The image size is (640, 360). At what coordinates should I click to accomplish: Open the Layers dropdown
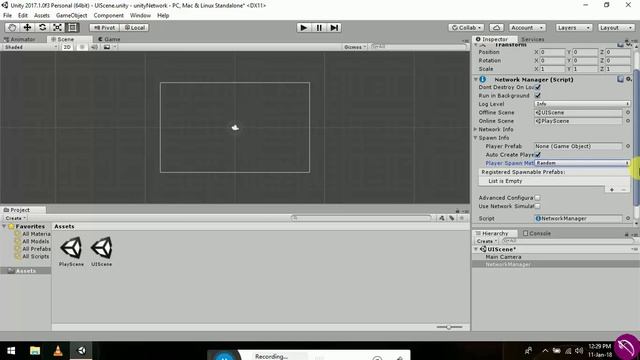(573, 27)
